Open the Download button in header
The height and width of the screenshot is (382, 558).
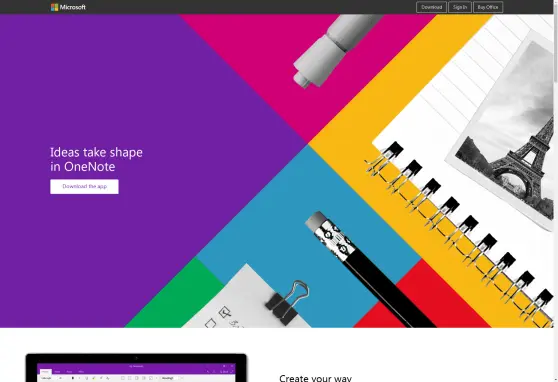pos(431,7)
